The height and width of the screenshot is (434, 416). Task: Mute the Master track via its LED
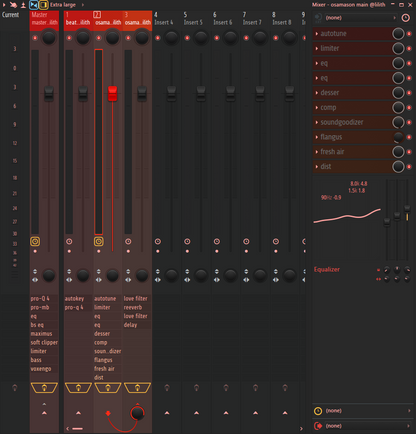pos(35,38)
